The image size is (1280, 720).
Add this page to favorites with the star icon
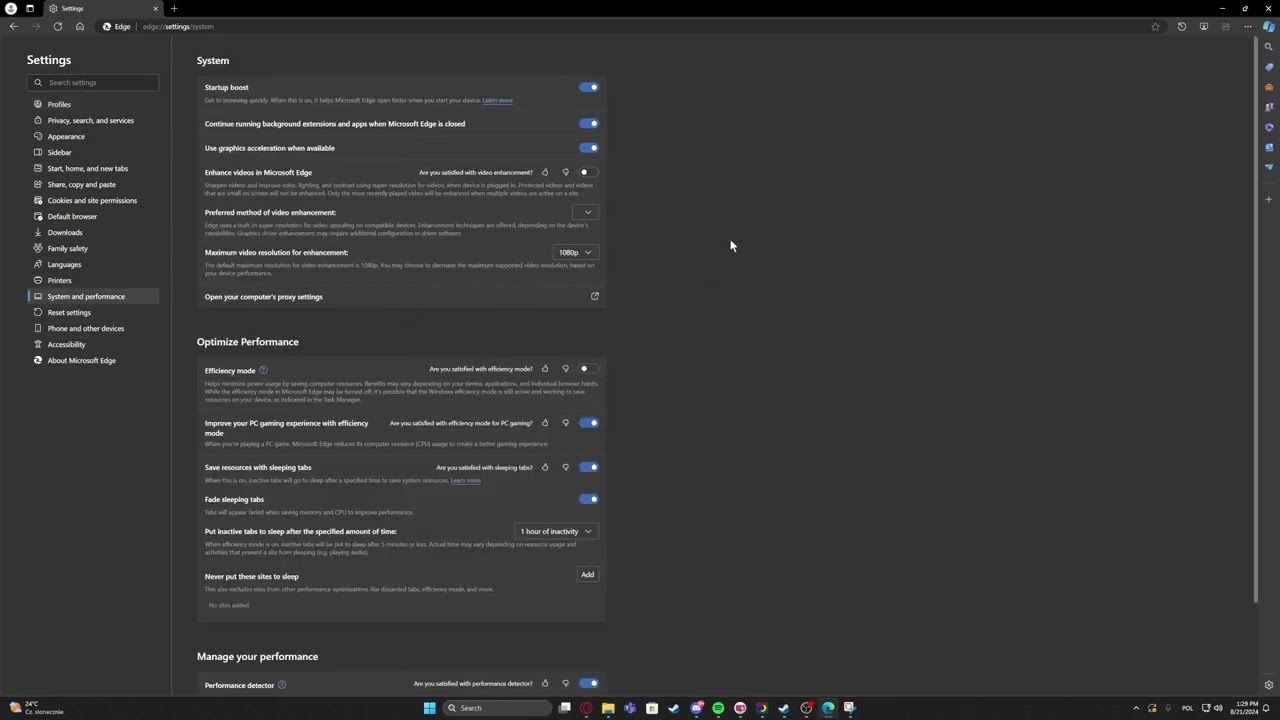[1155, 27]
